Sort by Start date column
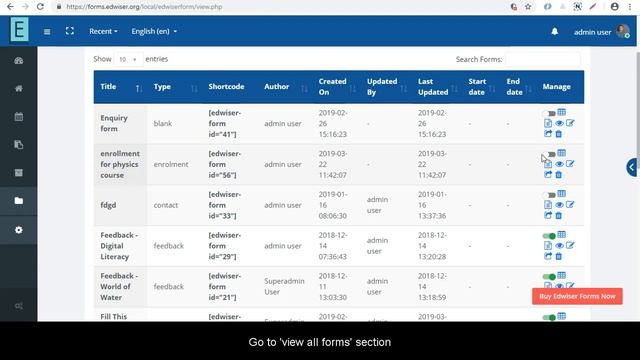 coord(481,87)
